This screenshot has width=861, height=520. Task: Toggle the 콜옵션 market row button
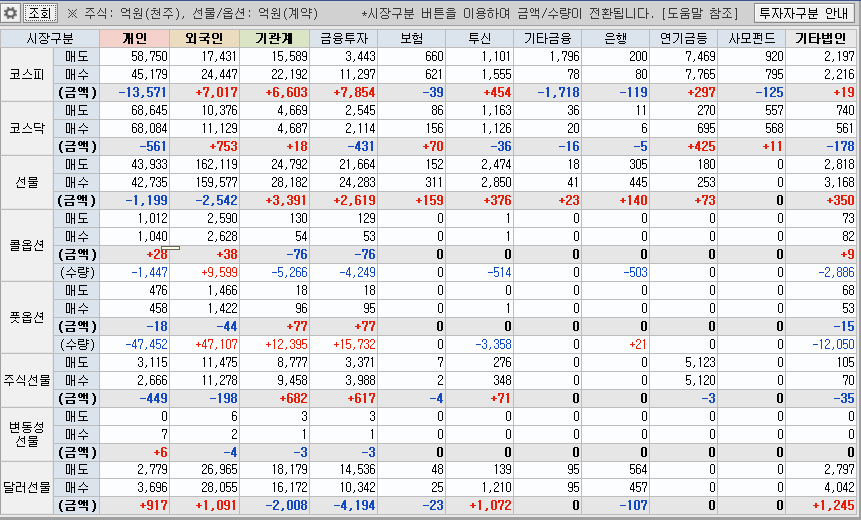(27, 245)
